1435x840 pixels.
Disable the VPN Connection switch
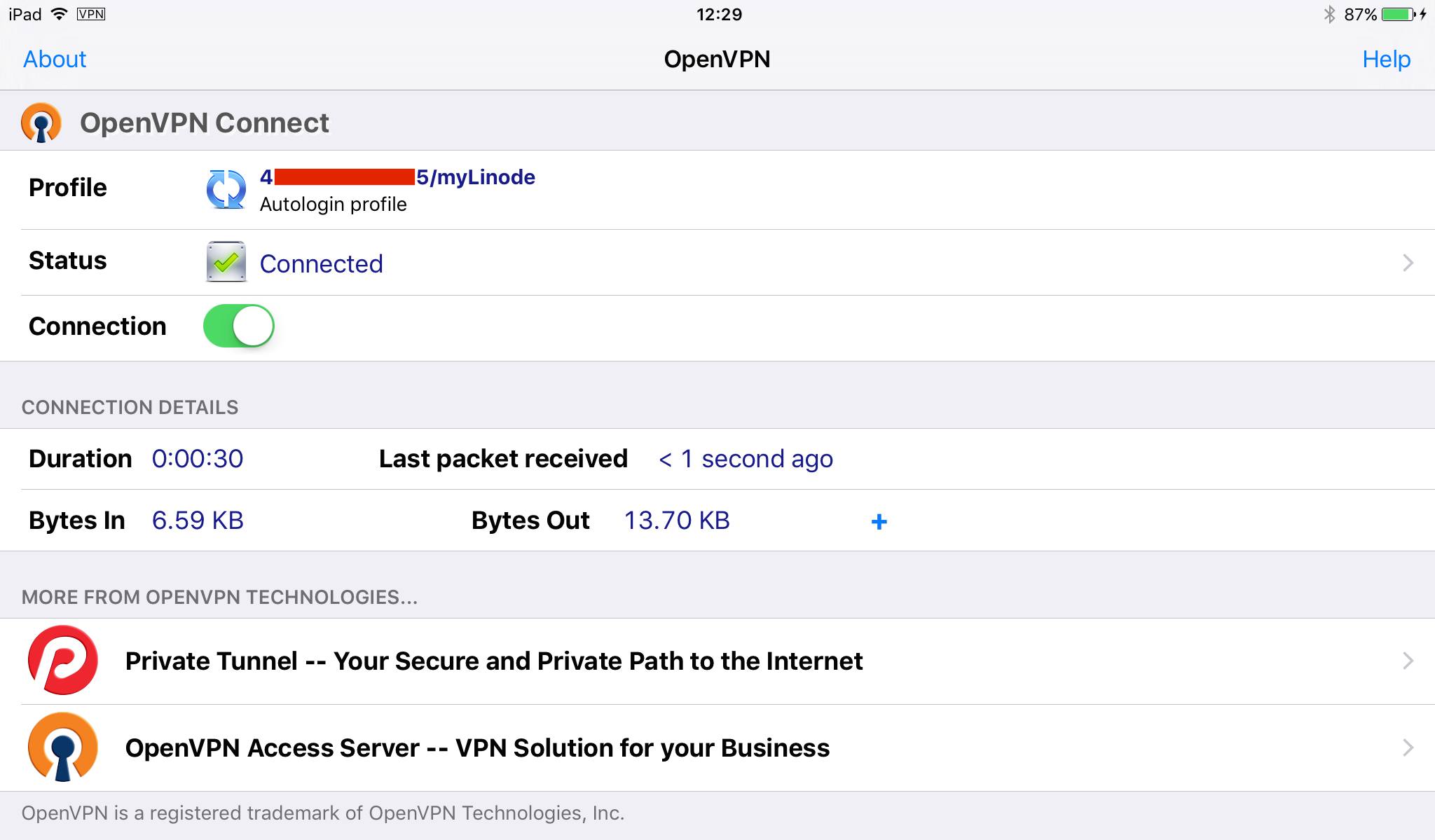click(238, 325)
